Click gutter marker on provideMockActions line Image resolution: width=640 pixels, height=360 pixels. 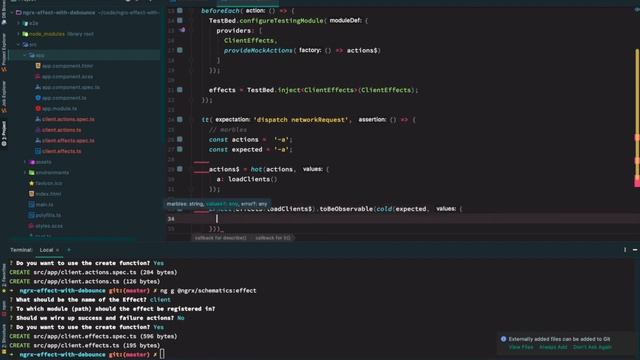coord(180,50)
